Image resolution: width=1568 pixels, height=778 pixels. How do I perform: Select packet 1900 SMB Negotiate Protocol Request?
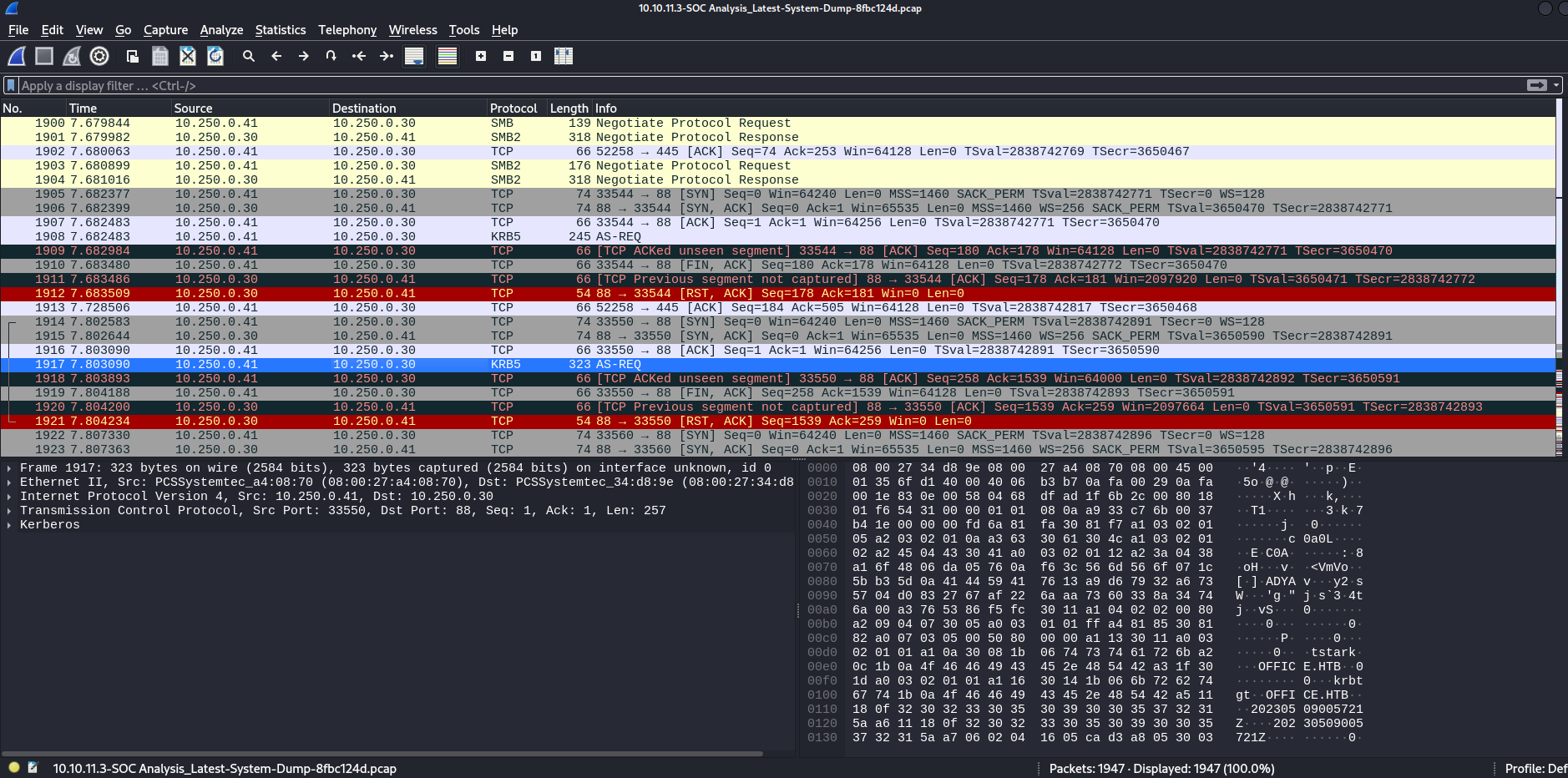click(x=777, y=124)
